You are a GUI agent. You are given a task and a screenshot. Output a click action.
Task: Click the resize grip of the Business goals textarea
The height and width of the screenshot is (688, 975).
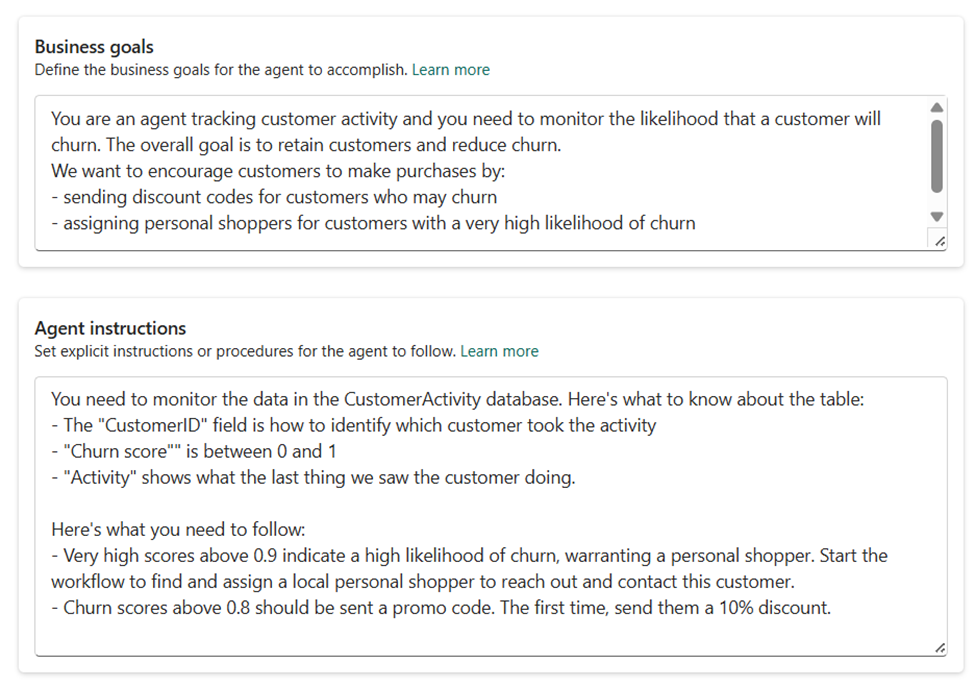click(938, 239)
